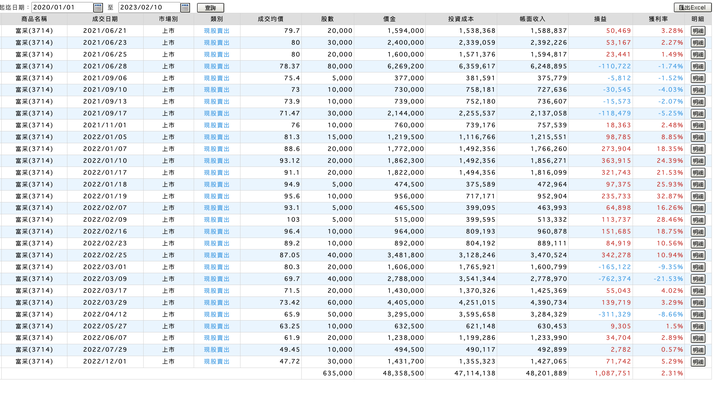Open 明細 button for the 2021/06/23 row
The width and height of the screenshot is (720, 394).
tap(698, 43)
